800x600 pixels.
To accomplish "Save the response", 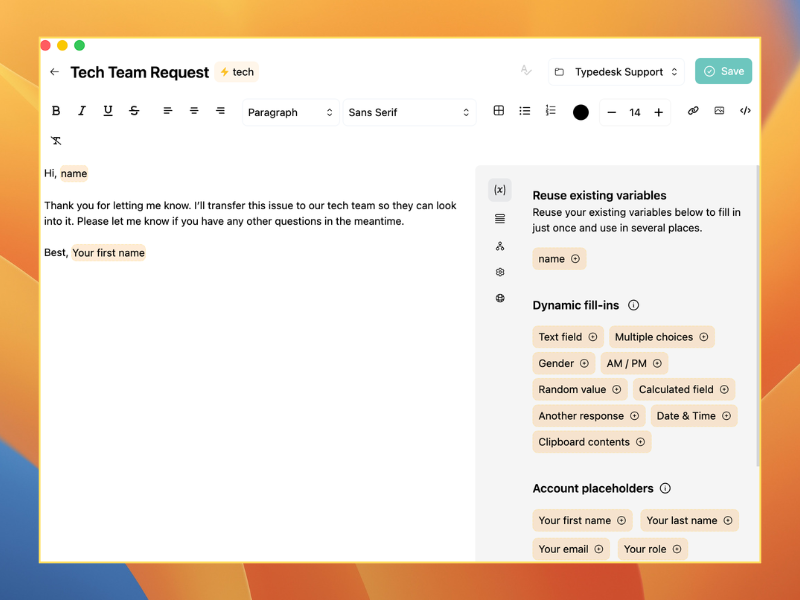I will point(723,71).
